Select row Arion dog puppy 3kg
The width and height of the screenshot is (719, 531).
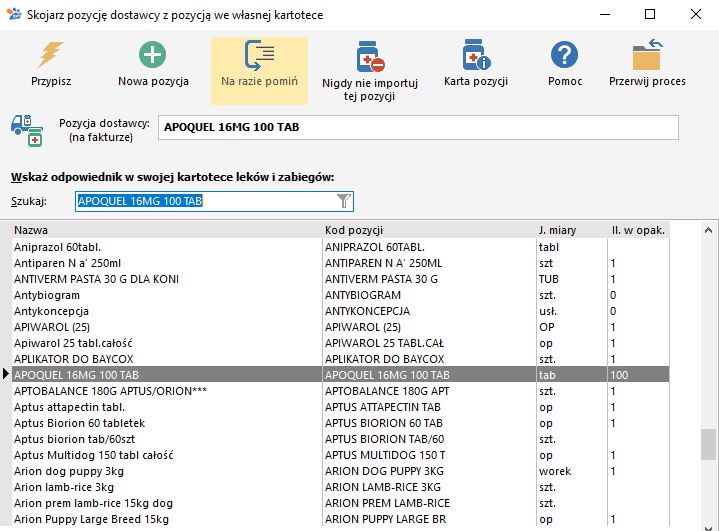click(x=340, y=471)
